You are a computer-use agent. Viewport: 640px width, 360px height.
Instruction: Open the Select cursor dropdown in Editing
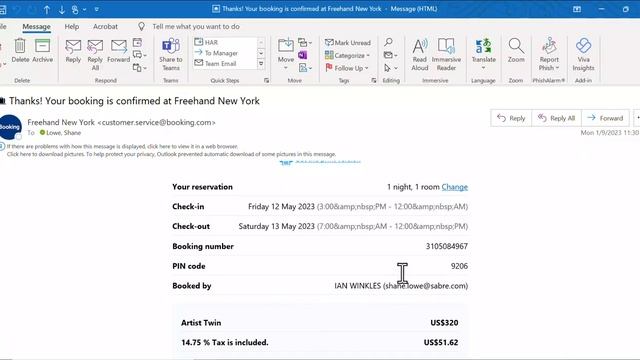point(391,68)
